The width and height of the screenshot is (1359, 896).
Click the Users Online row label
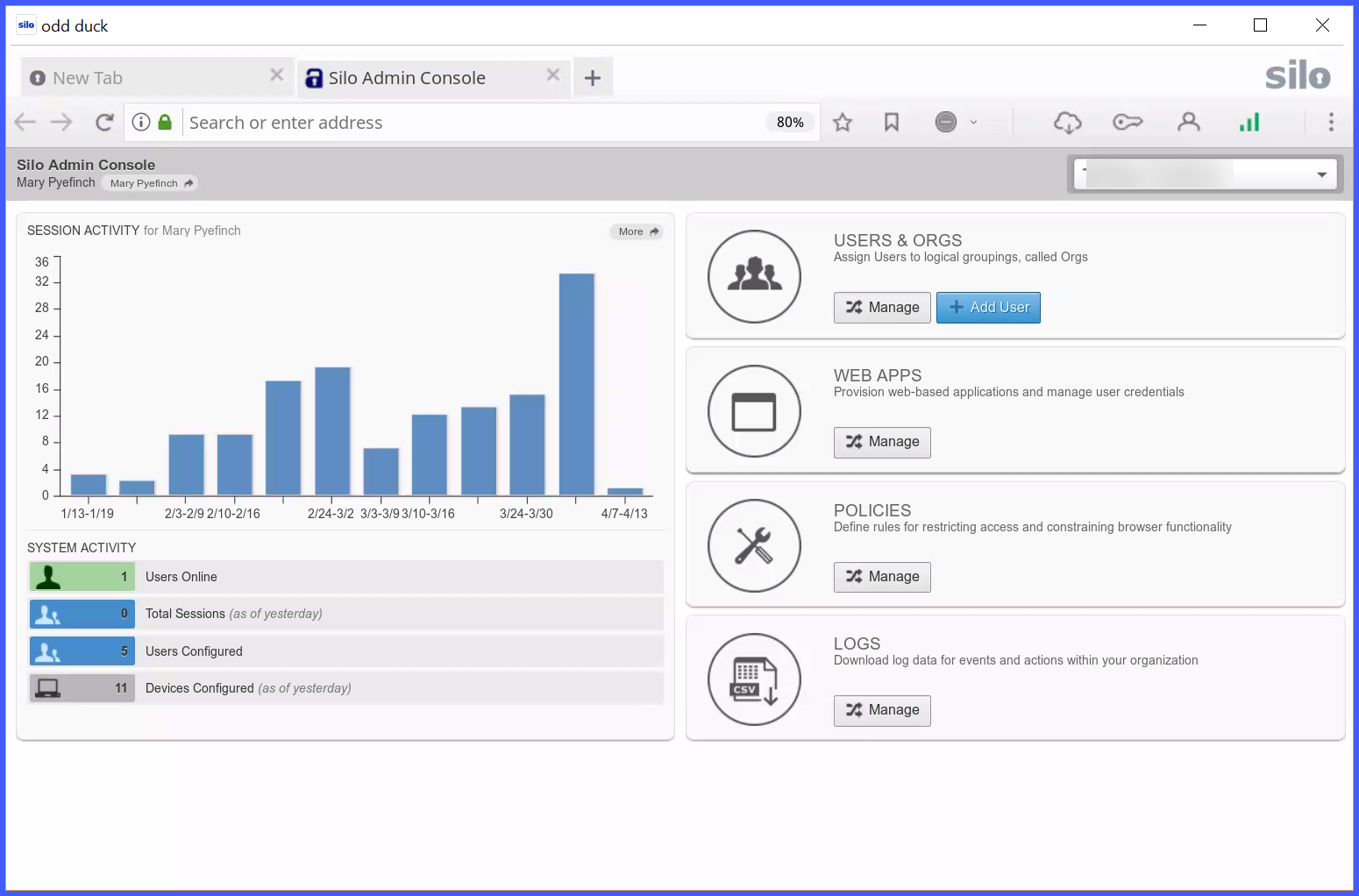tap(181, 577)
